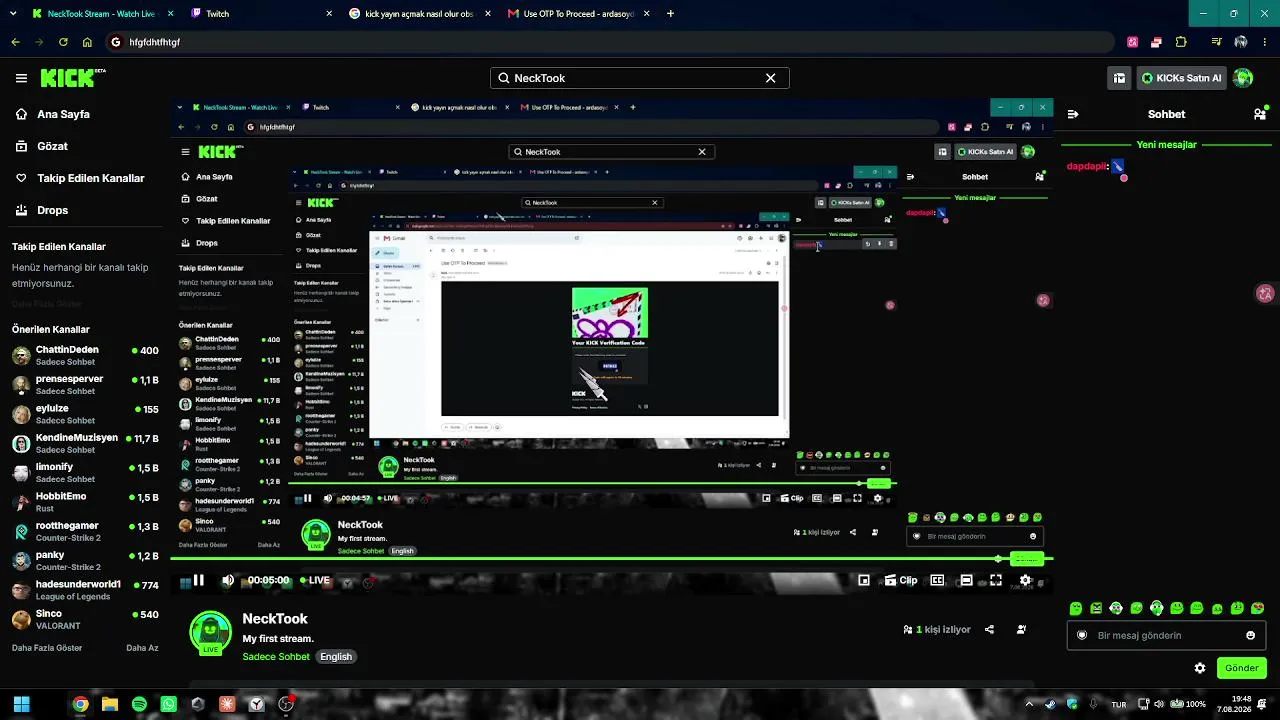
Task: Open the browser three-dot menu
Action: tap(1265, 42)
